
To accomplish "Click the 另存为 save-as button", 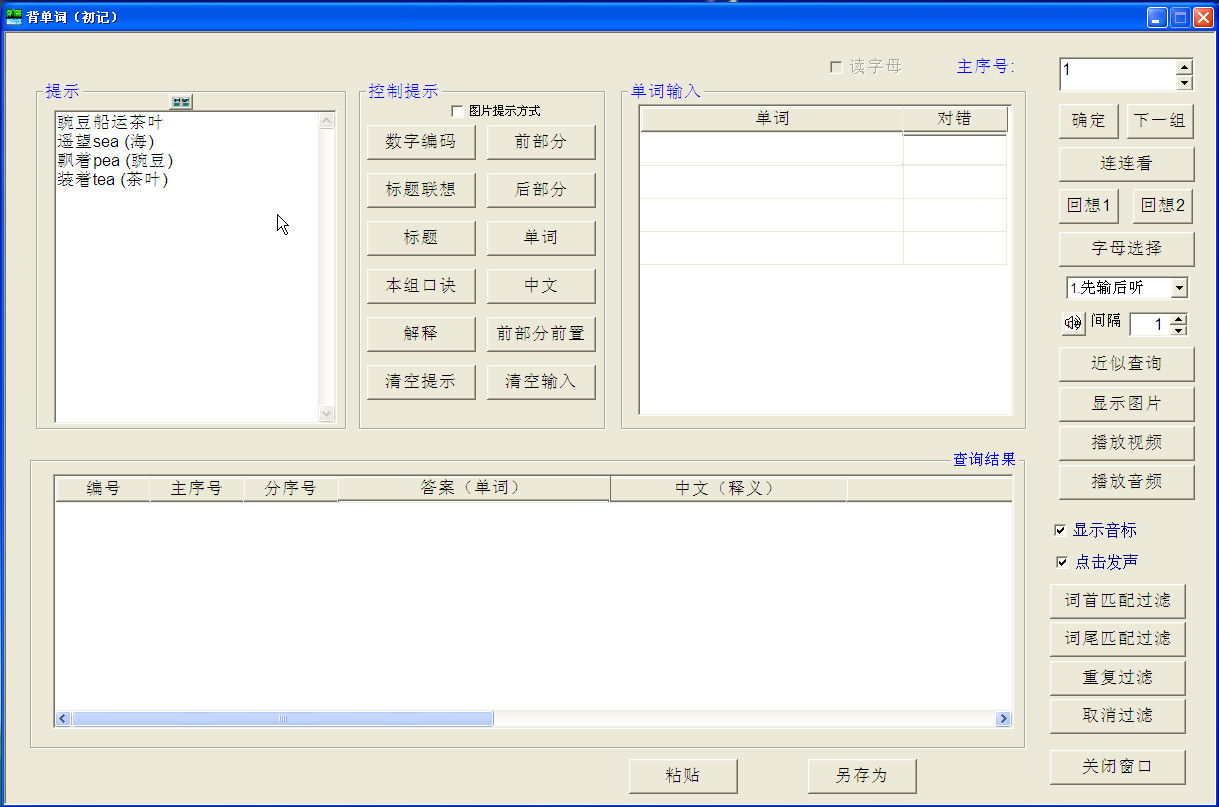I will pos(862,776).
